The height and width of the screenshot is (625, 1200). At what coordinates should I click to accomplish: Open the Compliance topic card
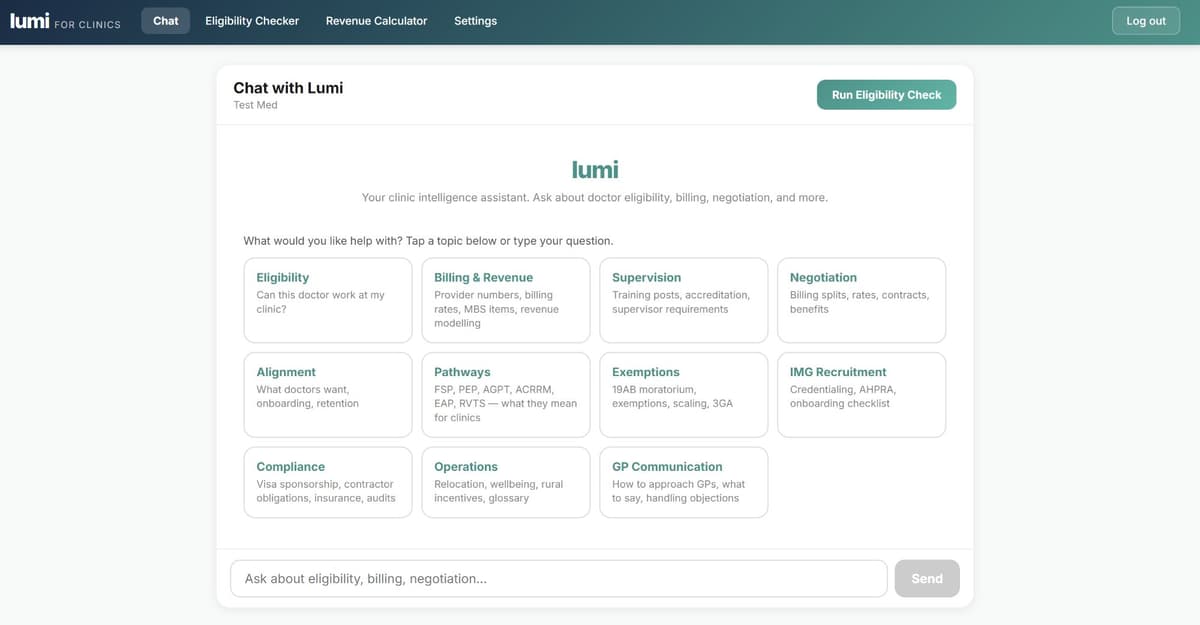[x=327, y=482]
